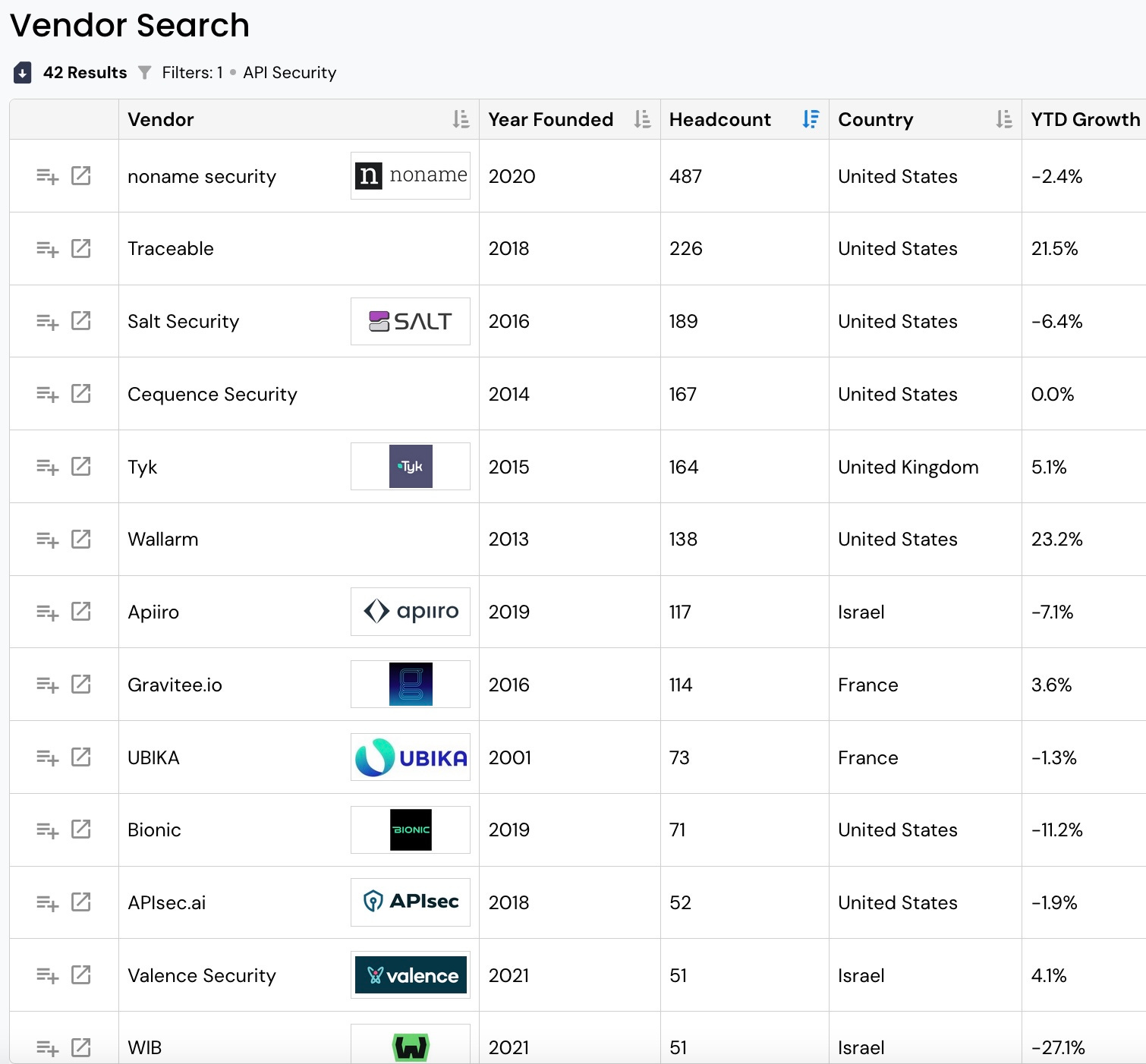The width and height of the screenshot is (1146, 1064).
Task: Add Bionic to list
Action: click(x=47, y=831)
